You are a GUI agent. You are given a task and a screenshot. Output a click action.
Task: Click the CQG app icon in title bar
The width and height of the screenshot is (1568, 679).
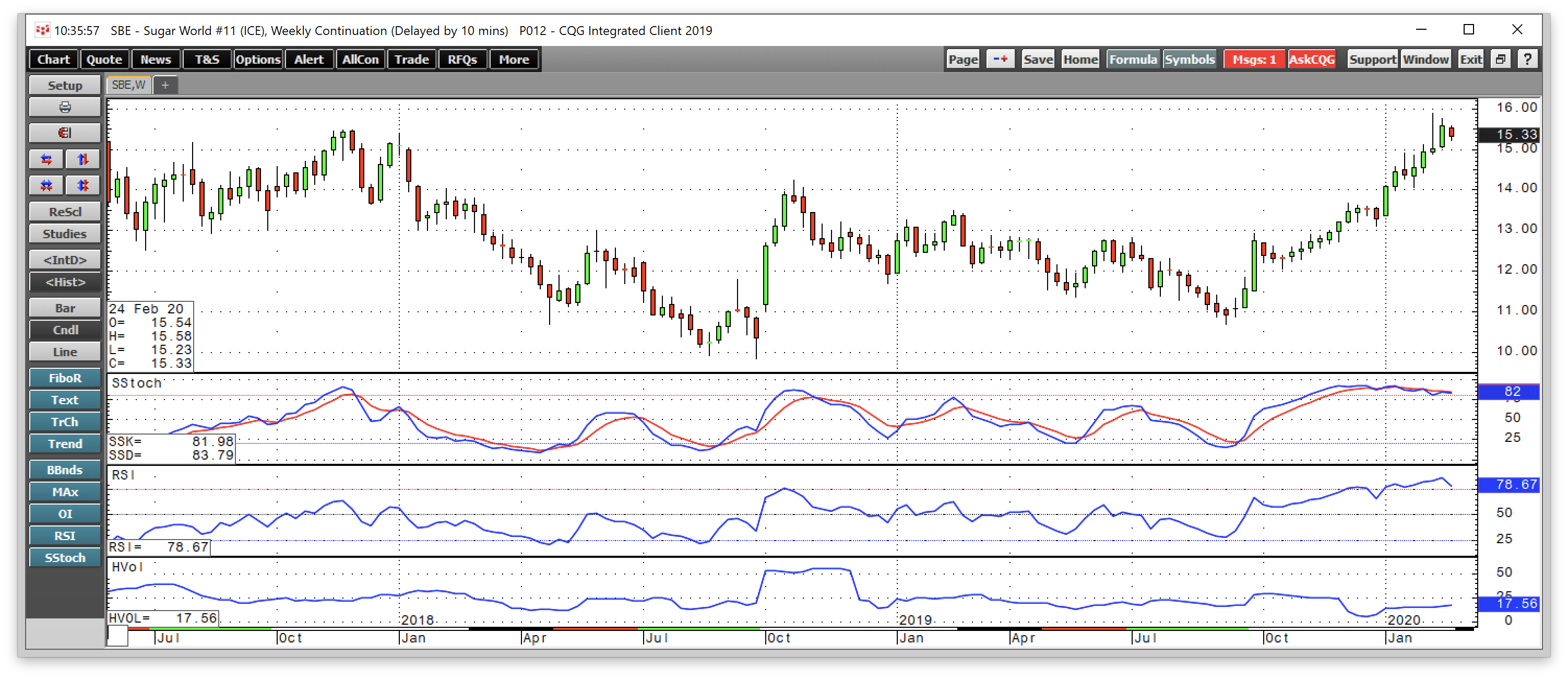(x=42, y=30)
